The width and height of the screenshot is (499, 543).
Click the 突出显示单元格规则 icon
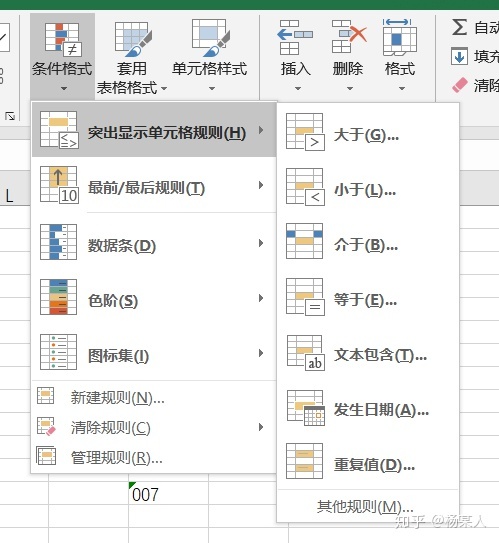59,130
